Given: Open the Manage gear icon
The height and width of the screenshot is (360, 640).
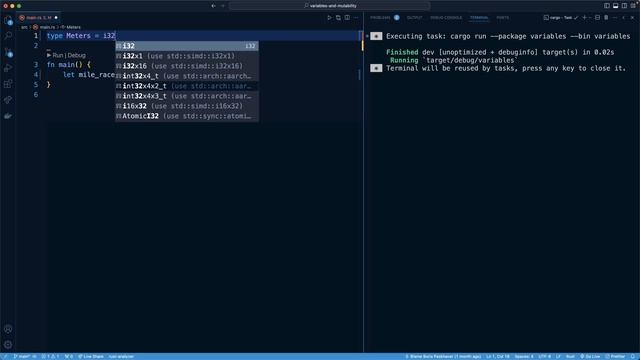Looking at the screenshot, I should tap(8, 345).
